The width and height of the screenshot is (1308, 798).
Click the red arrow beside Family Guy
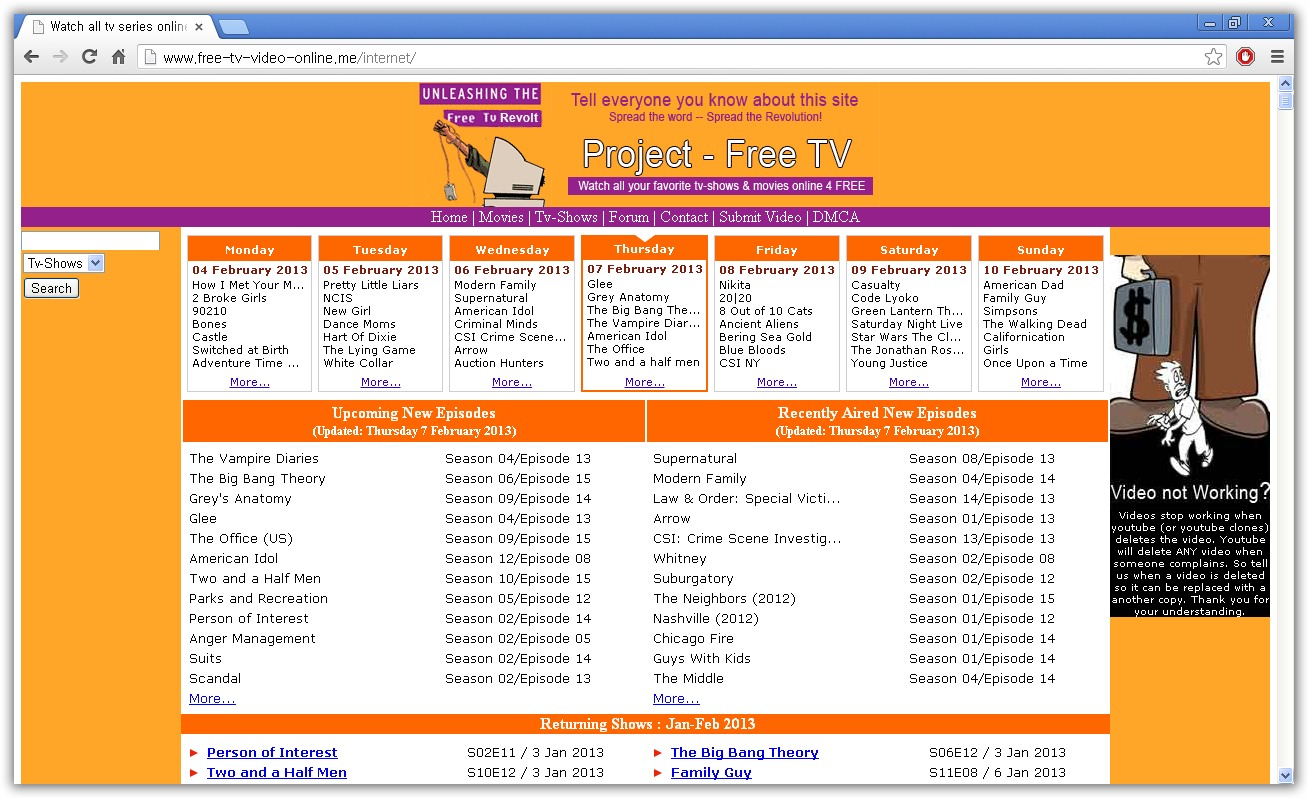658,773
